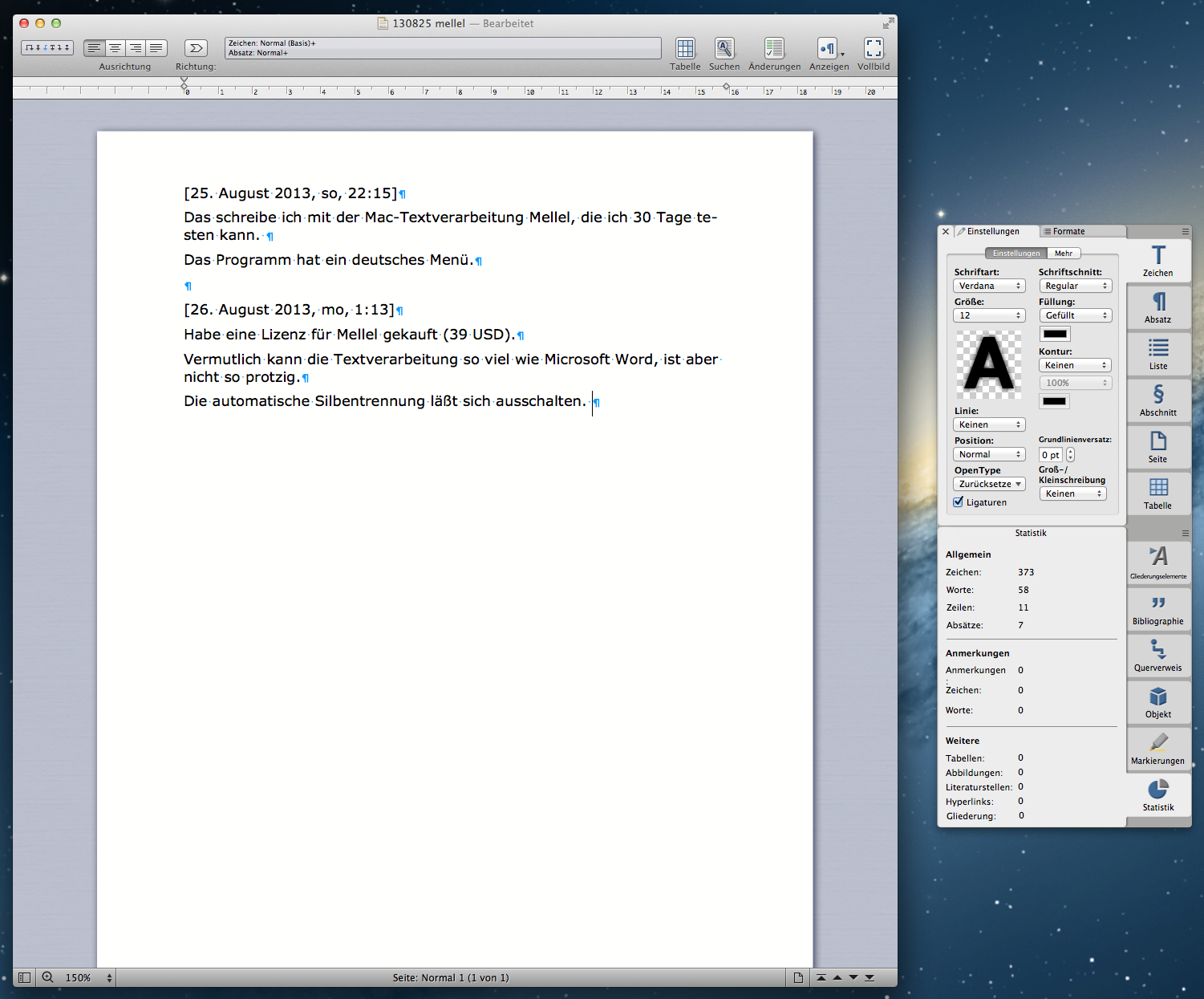Open the Schriftschnitt Regular dropdown
The image size is (1204, 999).
(x=1076, y=286)
